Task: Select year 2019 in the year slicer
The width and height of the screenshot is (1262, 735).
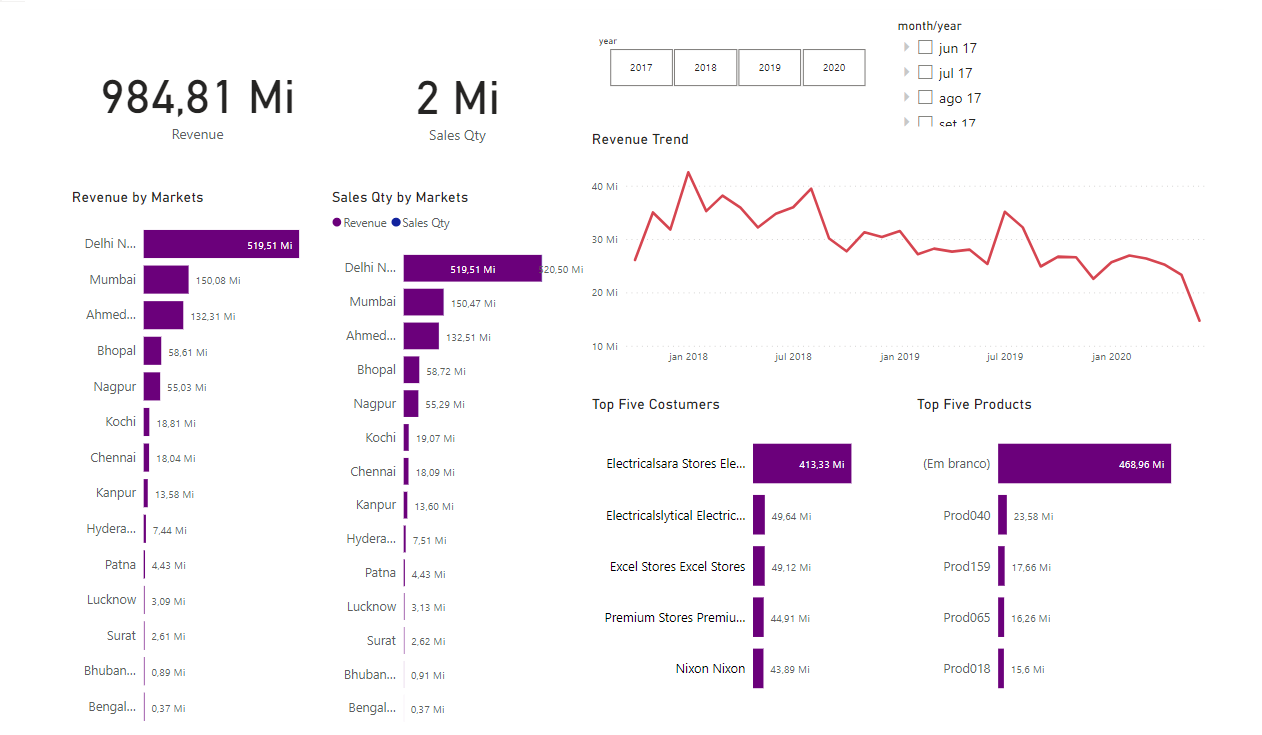Action: pos(769,67)
